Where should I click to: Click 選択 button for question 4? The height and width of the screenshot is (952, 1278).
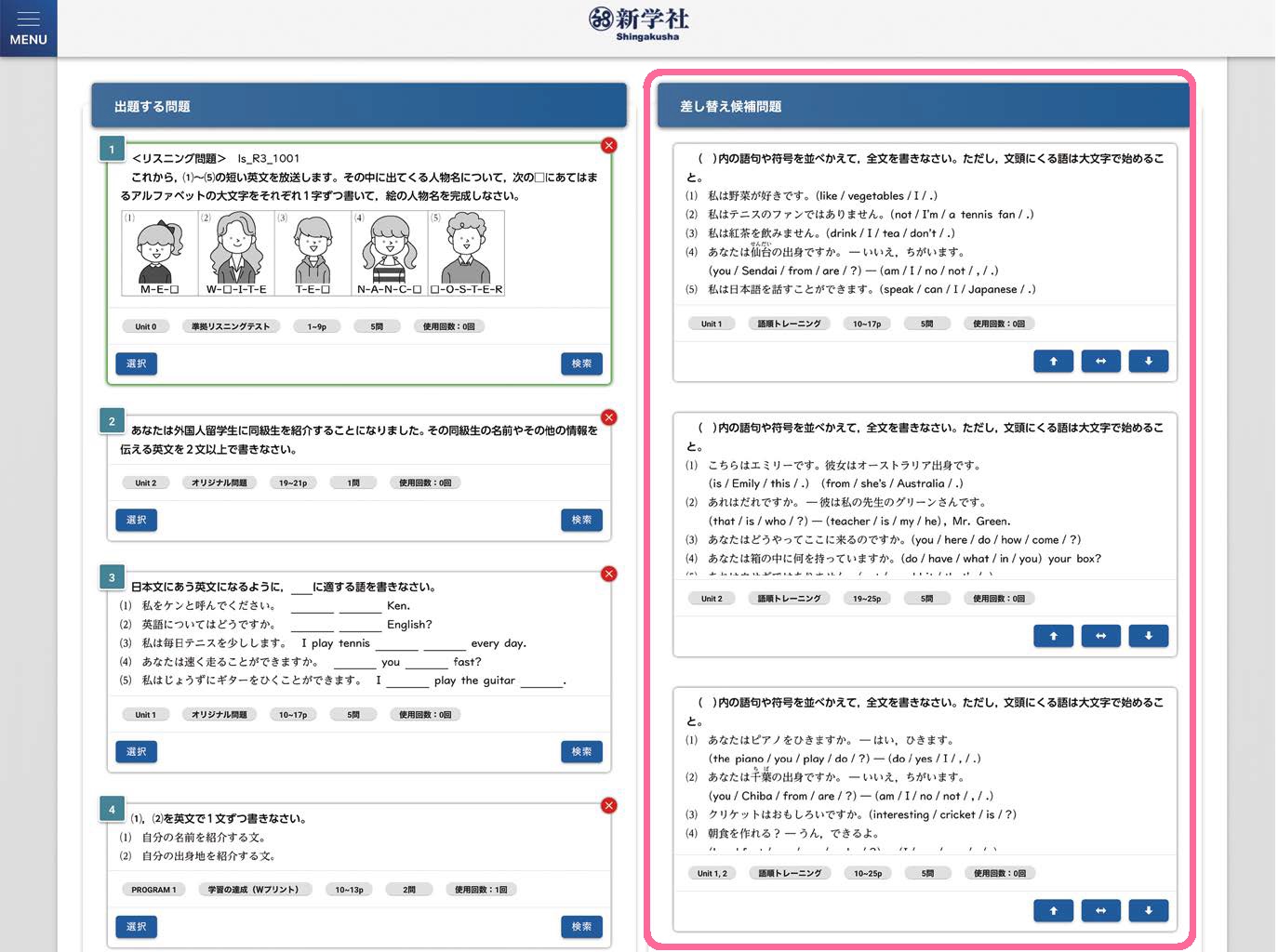(136, 926)
